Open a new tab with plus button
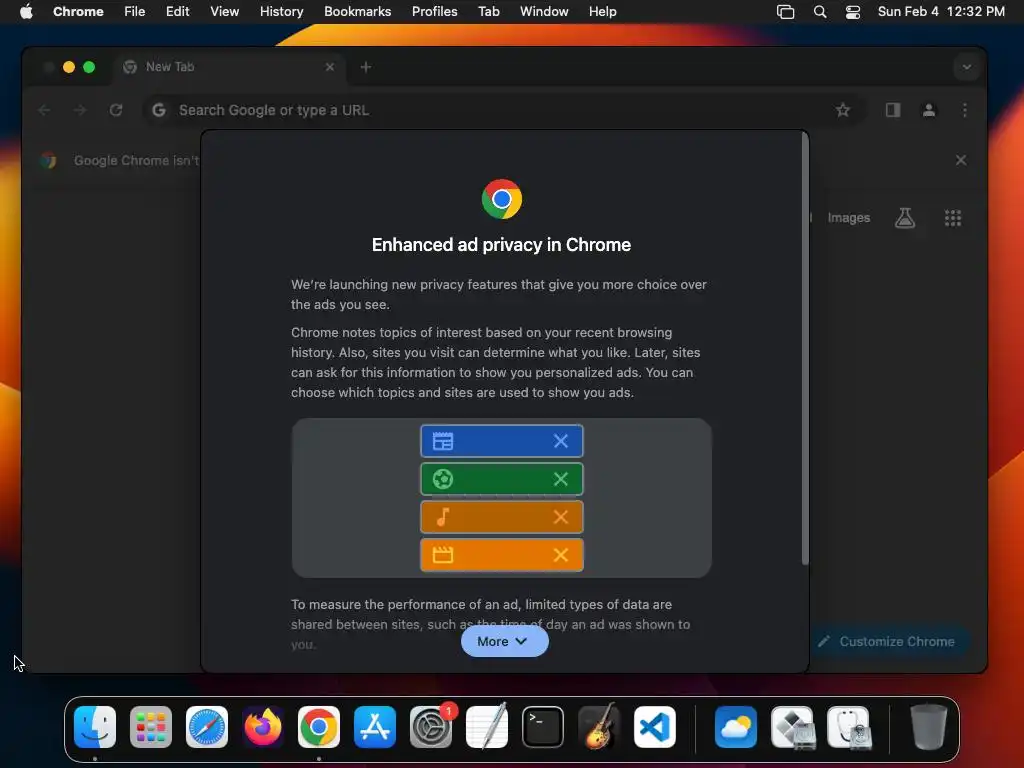Screen dimensions: 1024x768 coord(366,67)
